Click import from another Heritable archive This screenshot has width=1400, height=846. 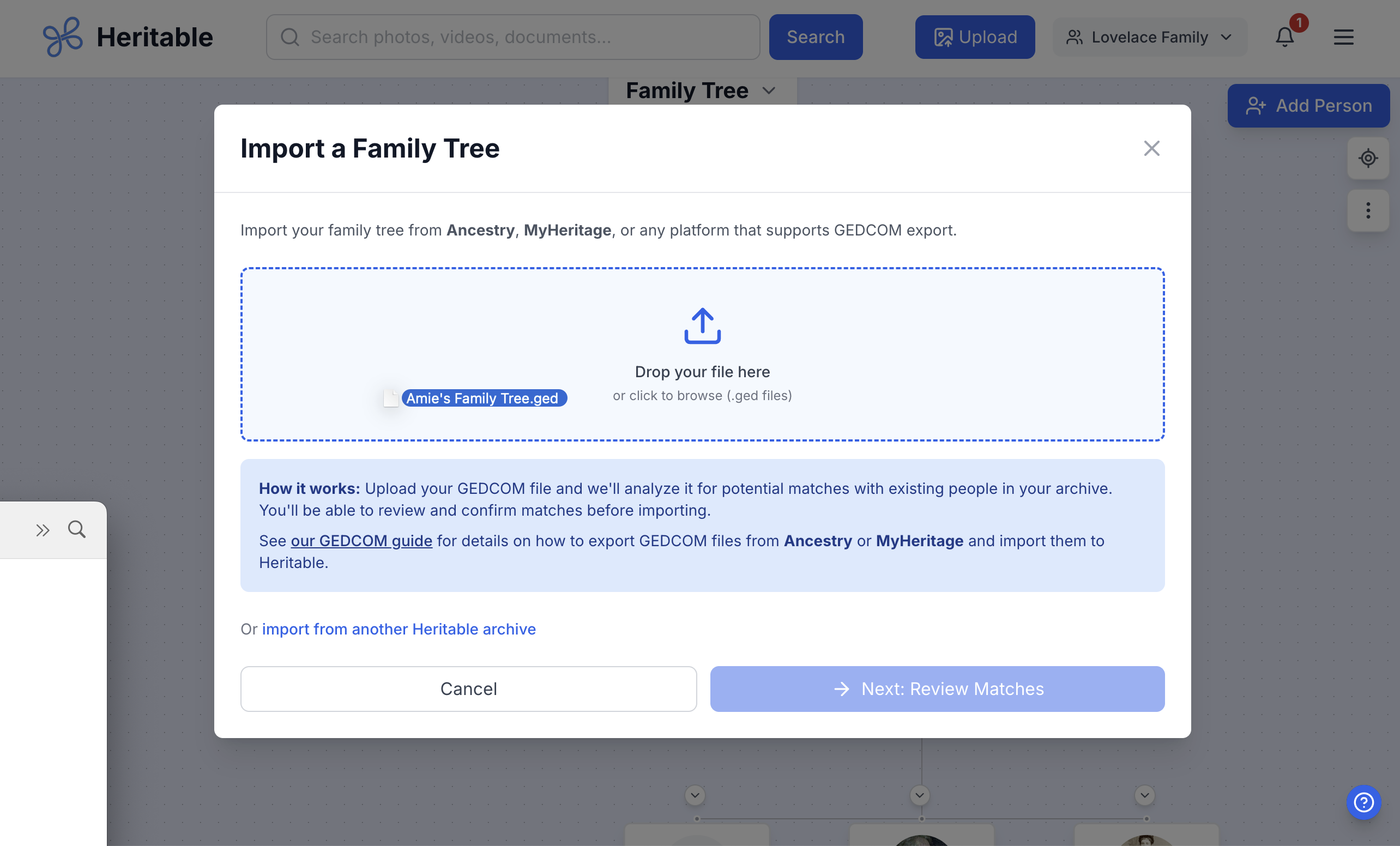click(x=399, y=629)
